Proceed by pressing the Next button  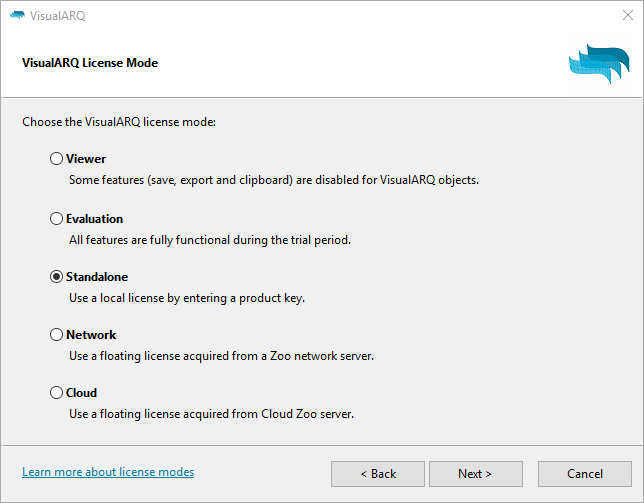pyautogui.click(x=475, y=474)
